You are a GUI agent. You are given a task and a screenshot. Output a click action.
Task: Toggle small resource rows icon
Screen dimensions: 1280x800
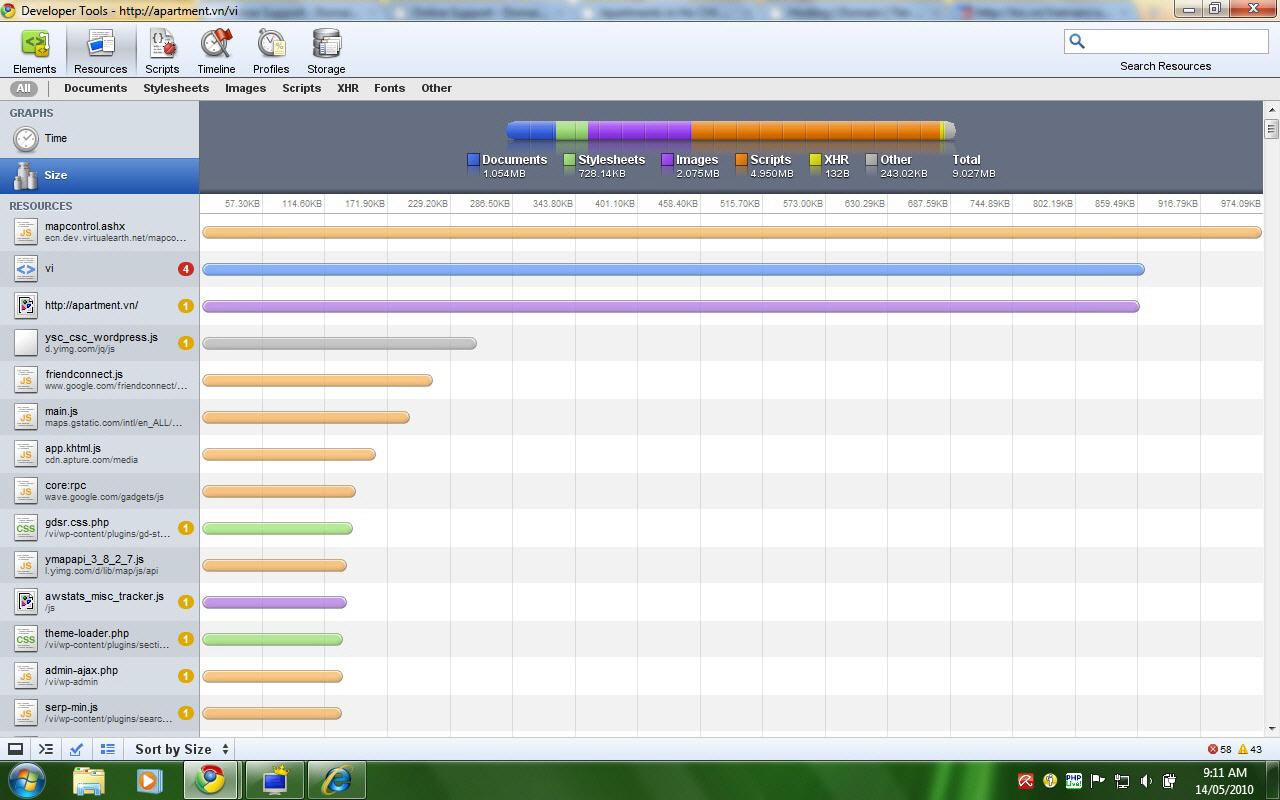pos(108,749)
